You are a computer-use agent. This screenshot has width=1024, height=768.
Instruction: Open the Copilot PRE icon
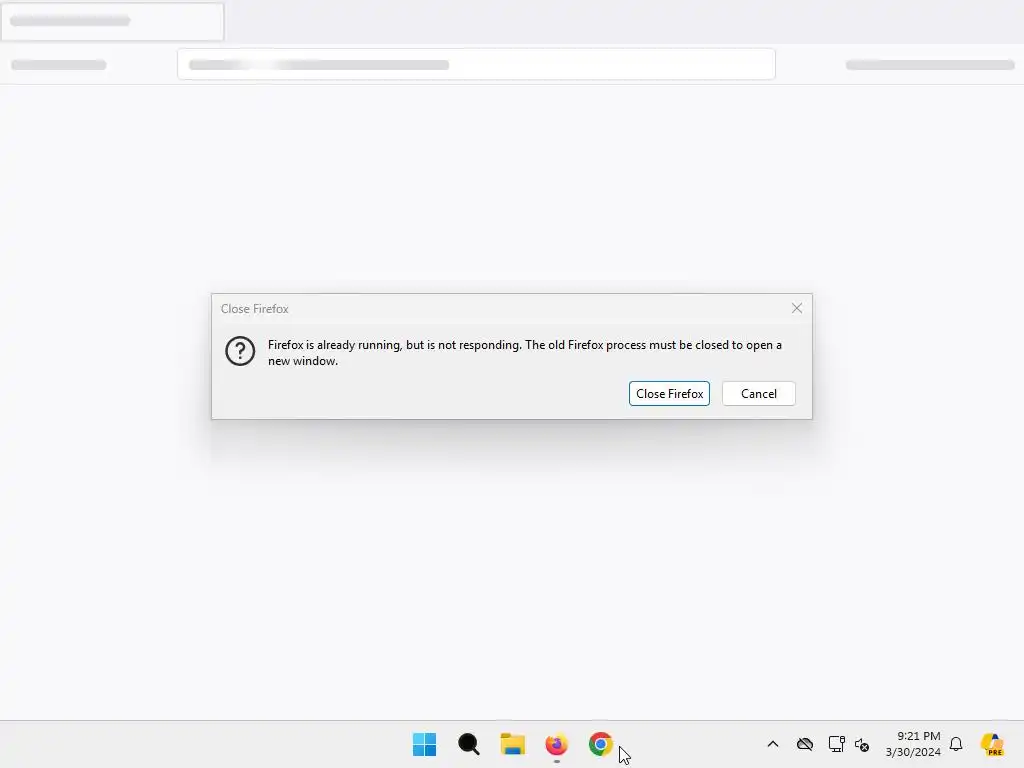click(992, 744)
